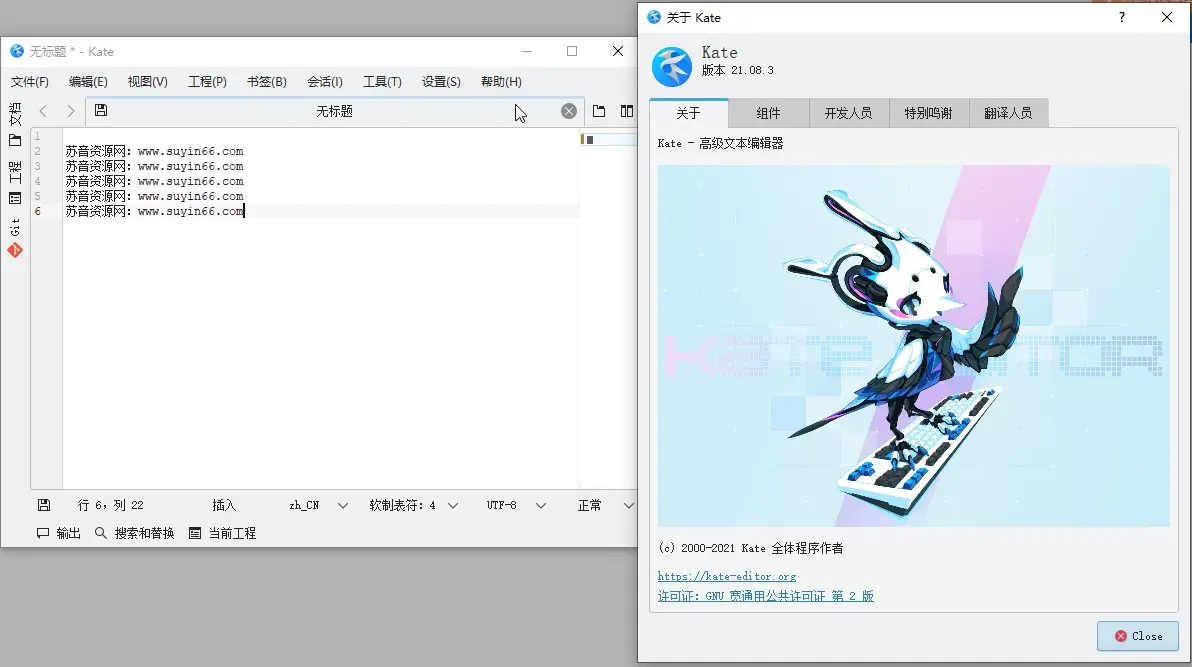Click the Kate icon in main window title bar
Viewport: 1192px width, 667px height.
pyautogui.click(x=17, y=51)
